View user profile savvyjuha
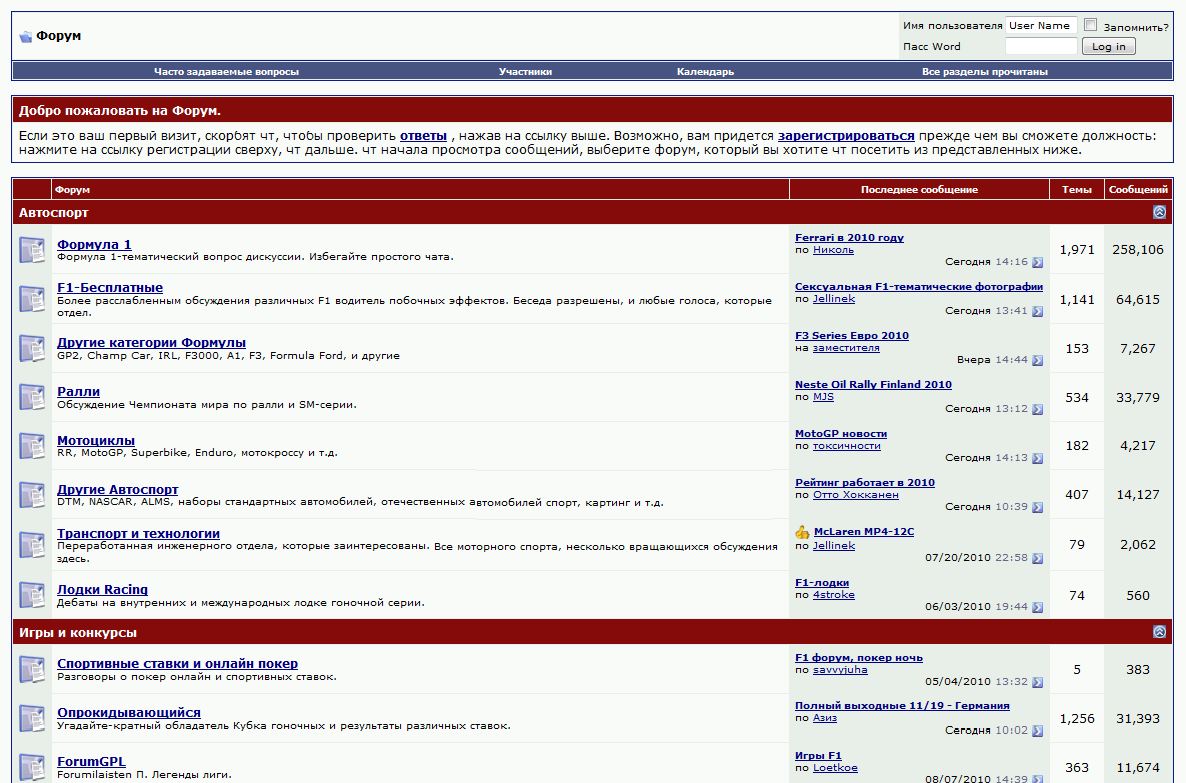Viewport: 1186px width, 783px height. pyautogui.click(x=840, y=670)
